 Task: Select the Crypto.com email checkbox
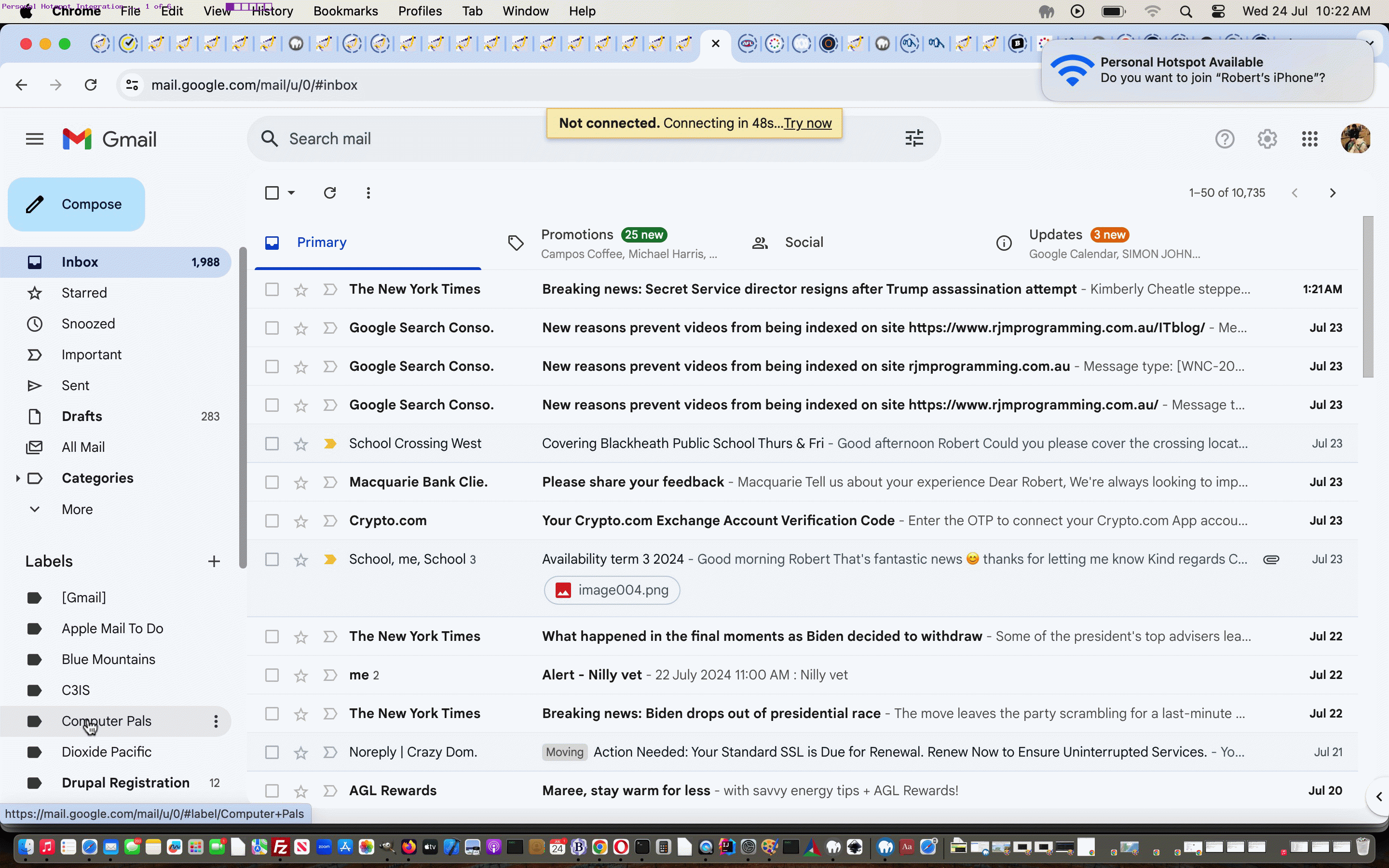pos(272,521)
